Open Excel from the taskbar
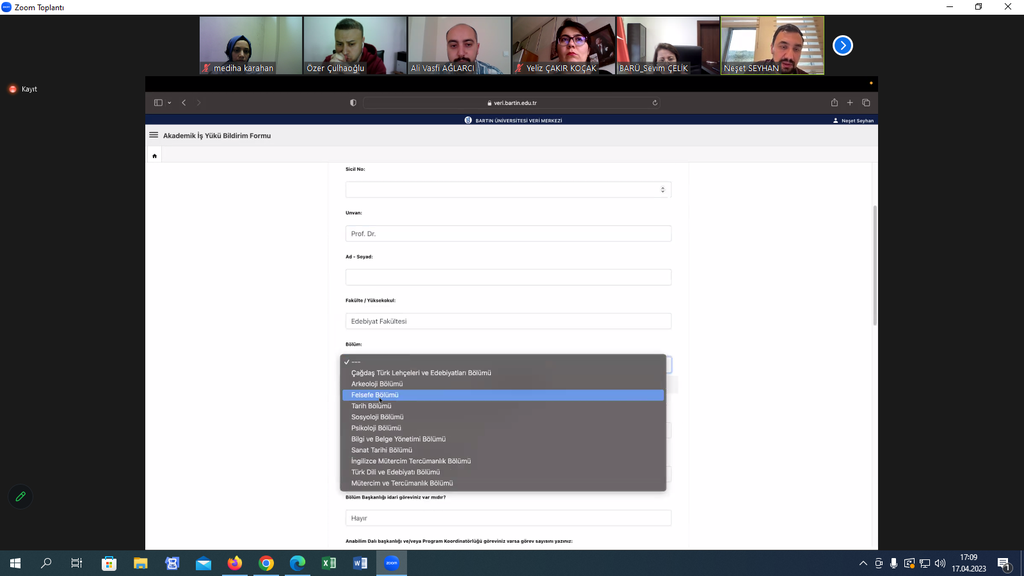1024x576 pixels. click(x=328, y=563)
